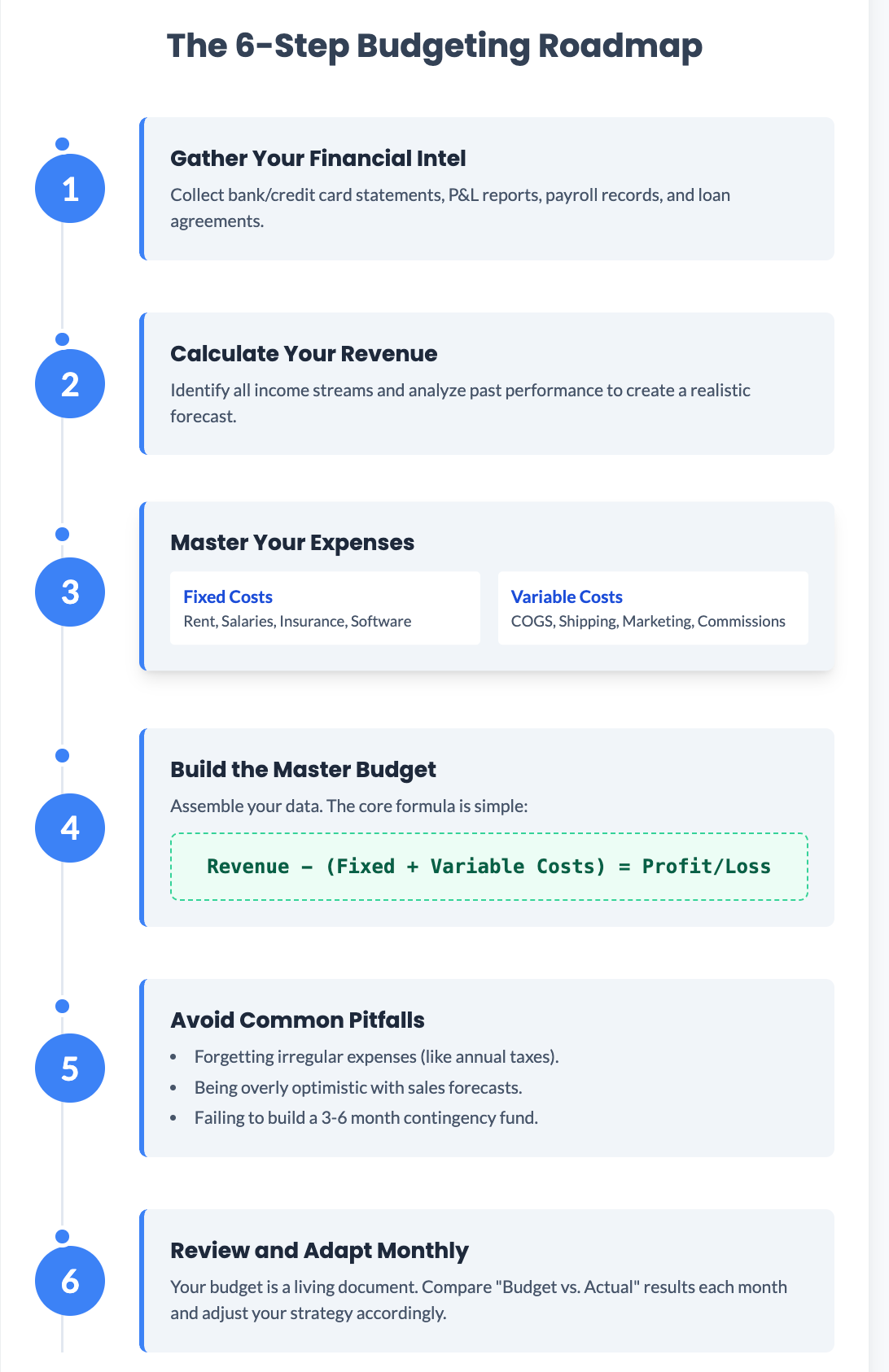Click the step 6 numbered circle
Viewport: 889px width, 1372px height.
point(70,1281)
